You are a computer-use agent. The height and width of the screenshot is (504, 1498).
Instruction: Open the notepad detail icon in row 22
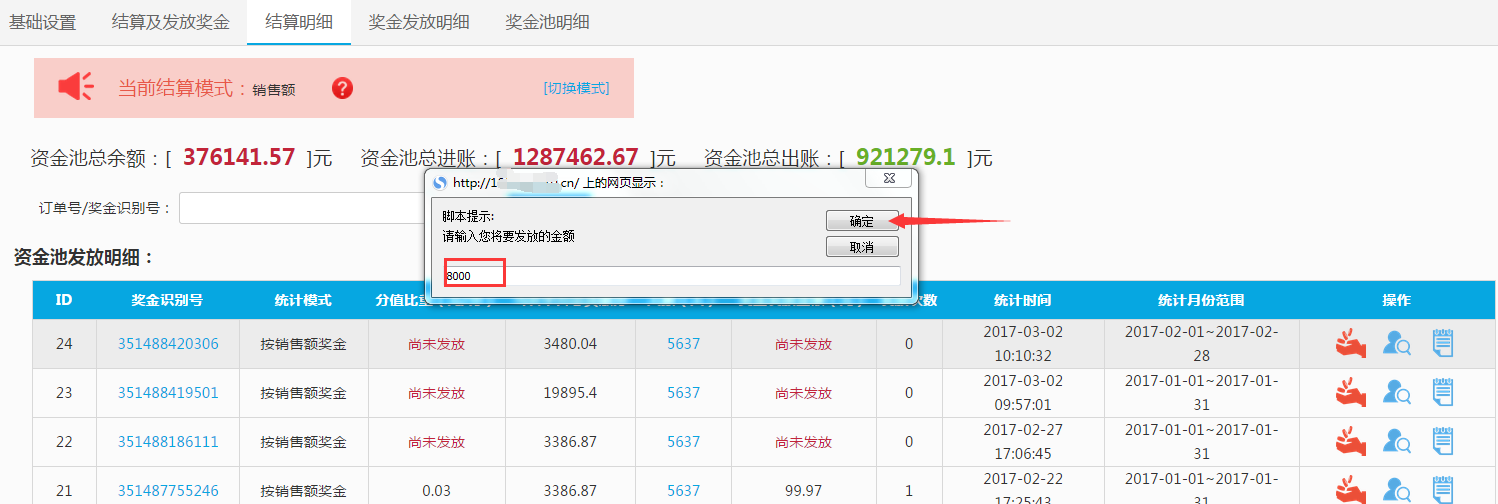pos(1442,442)
